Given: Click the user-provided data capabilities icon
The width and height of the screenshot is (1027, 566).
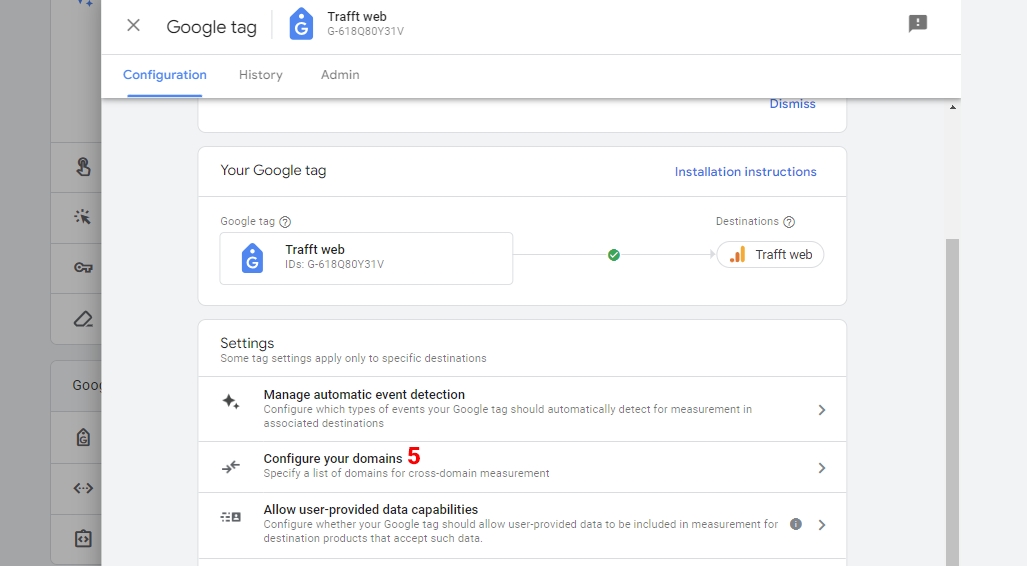Looking at the screenshot, I should click(x=231, y=517).
